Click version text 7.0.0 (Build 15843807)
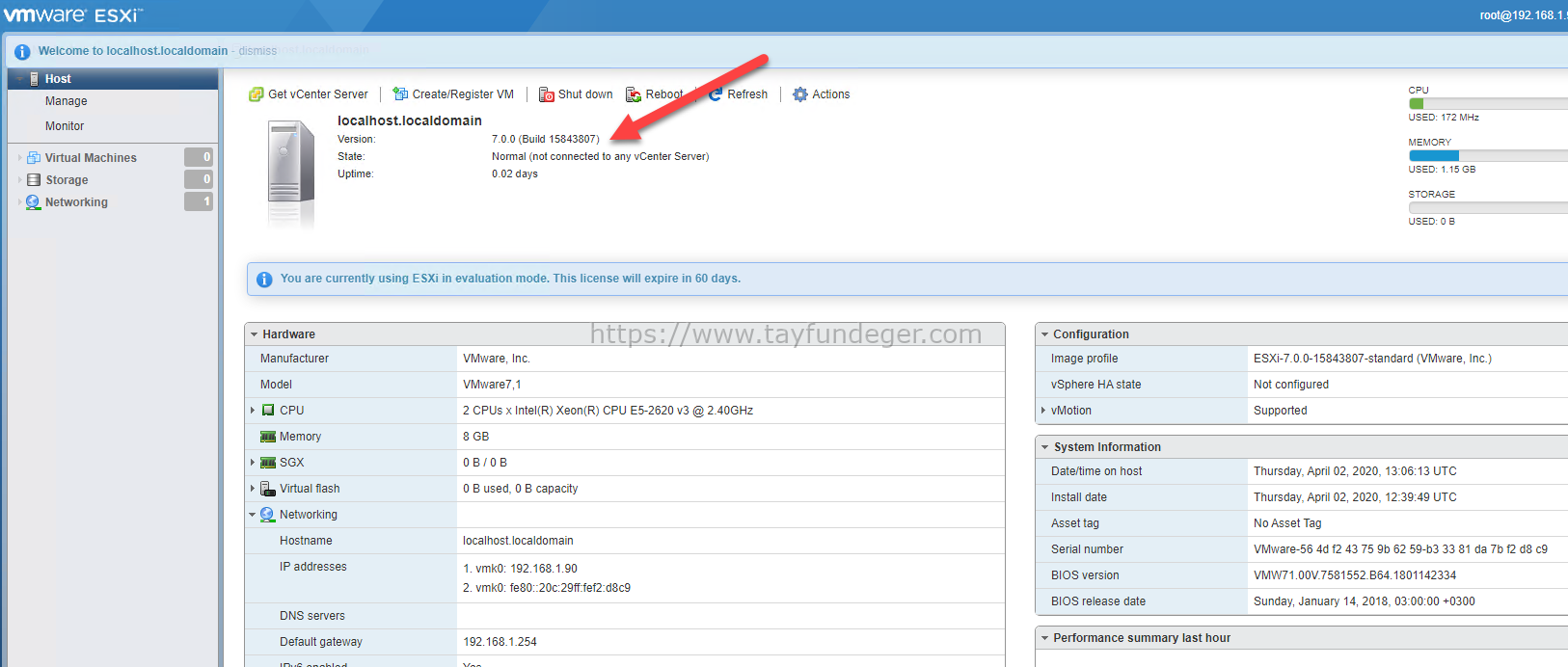This screenshot has height=667, width=1568. tap(545, 140)
